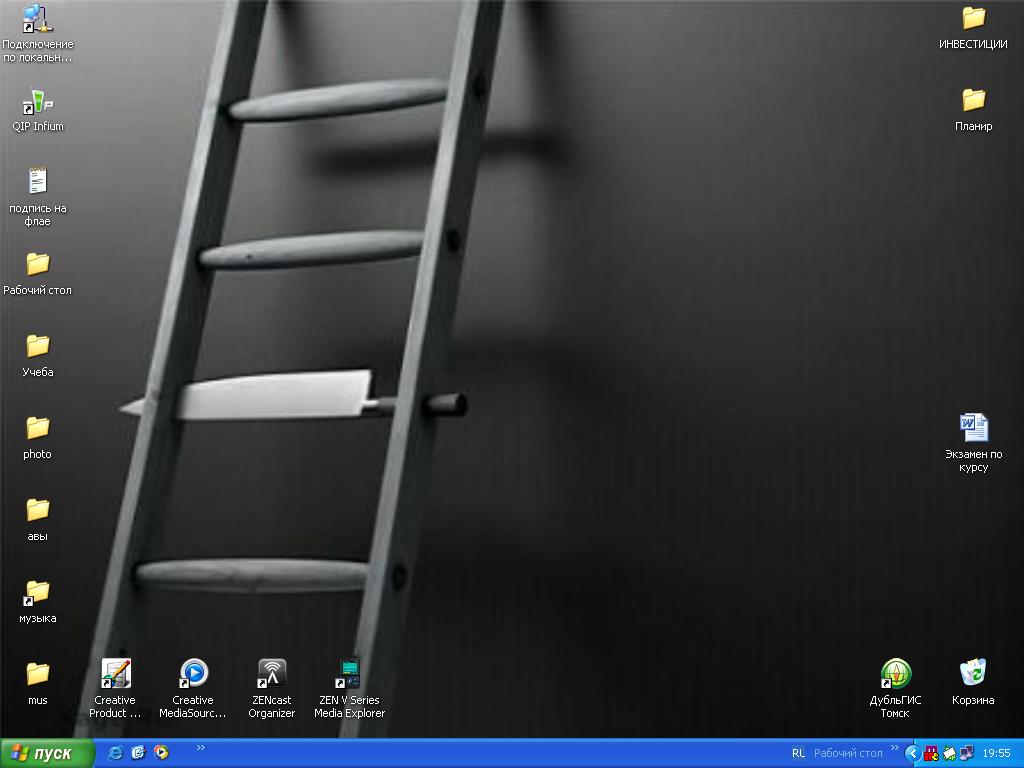Open the пуск Start menu

(x=46, y=754)
